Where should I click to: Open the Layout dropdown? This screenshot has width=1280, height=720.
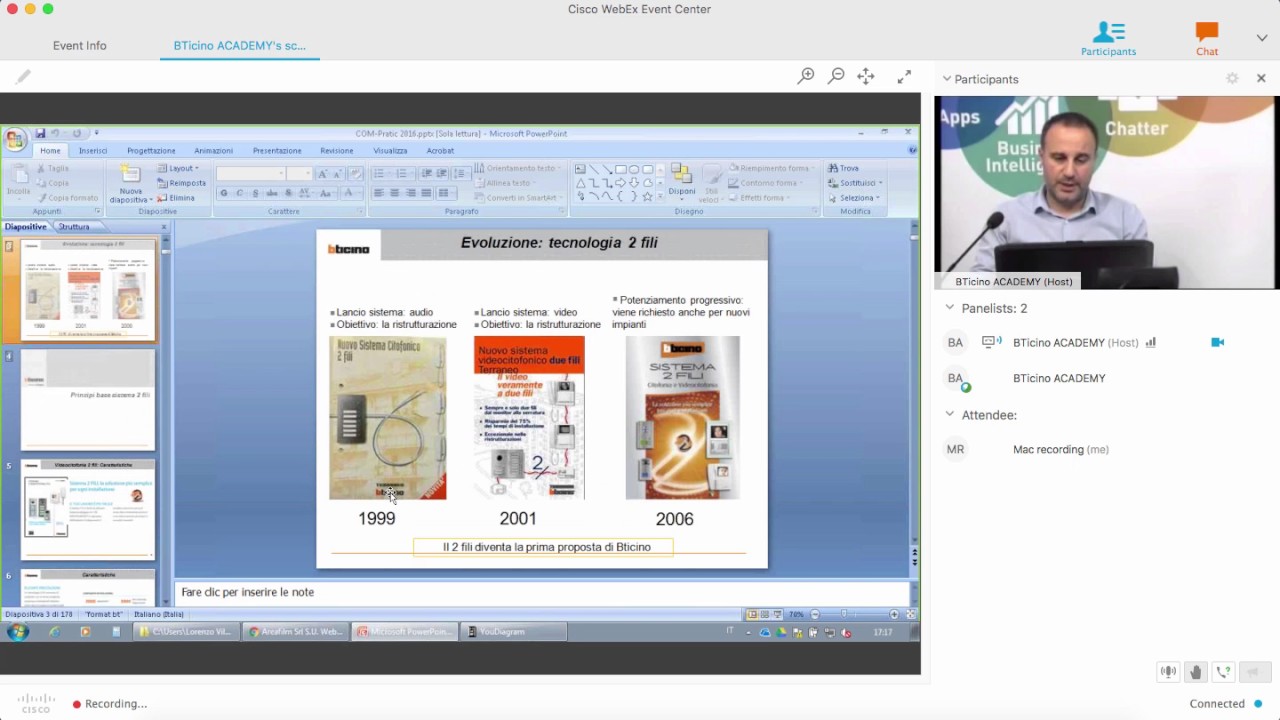coord(179,168)
